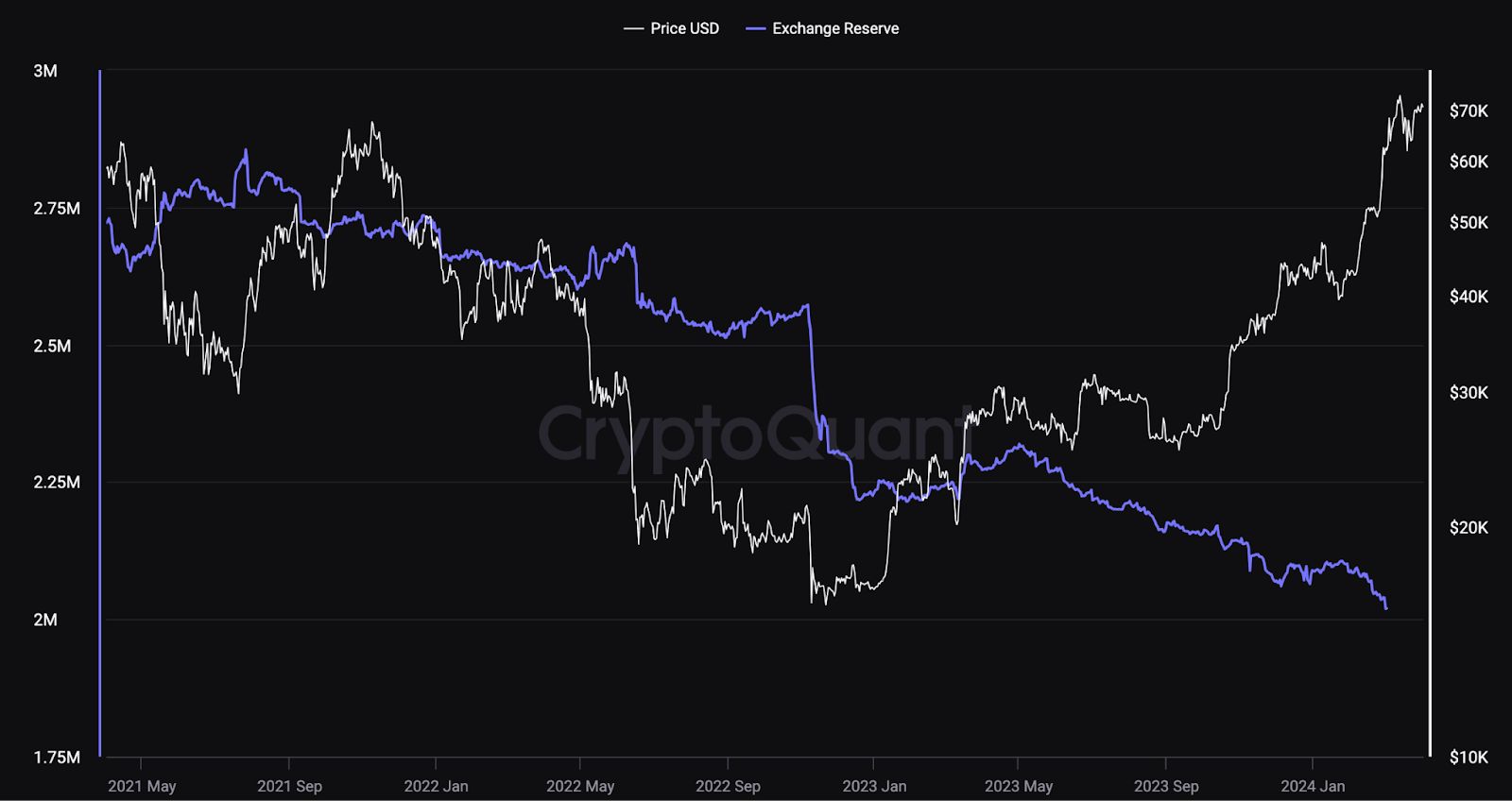Image resolution: width=1512 pixels, height=801 pixels.
Task: Click the $50K label on the right axis
Action: [1469, 223]
